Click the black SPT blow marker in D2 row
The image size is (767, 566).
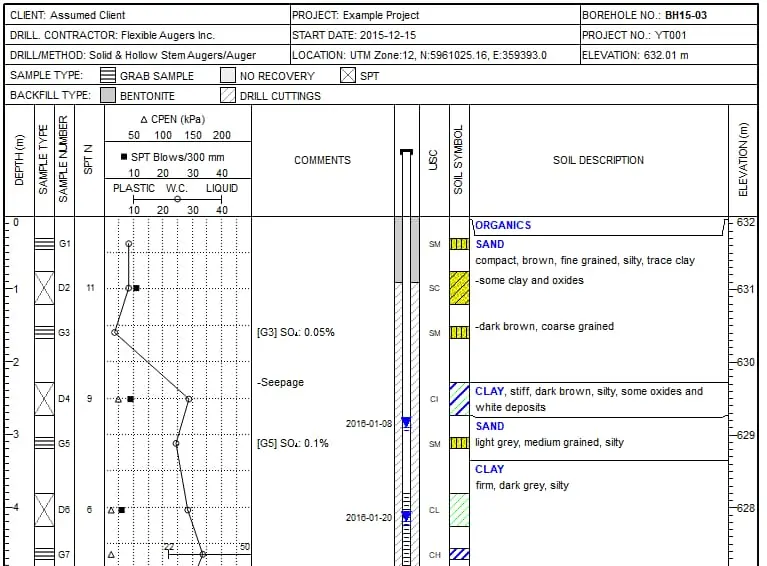[x=136, y=288]
